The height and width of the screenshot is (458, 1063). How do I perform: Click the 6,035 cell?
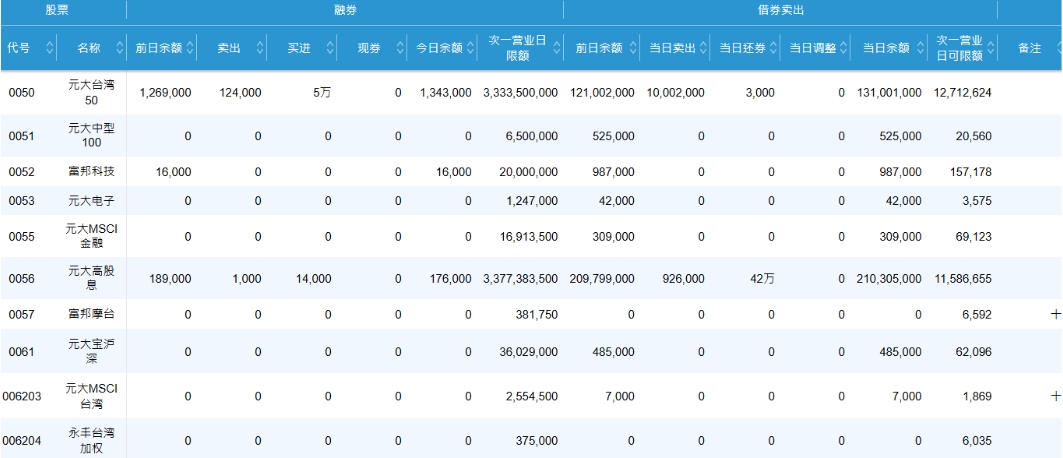(977, 440)
